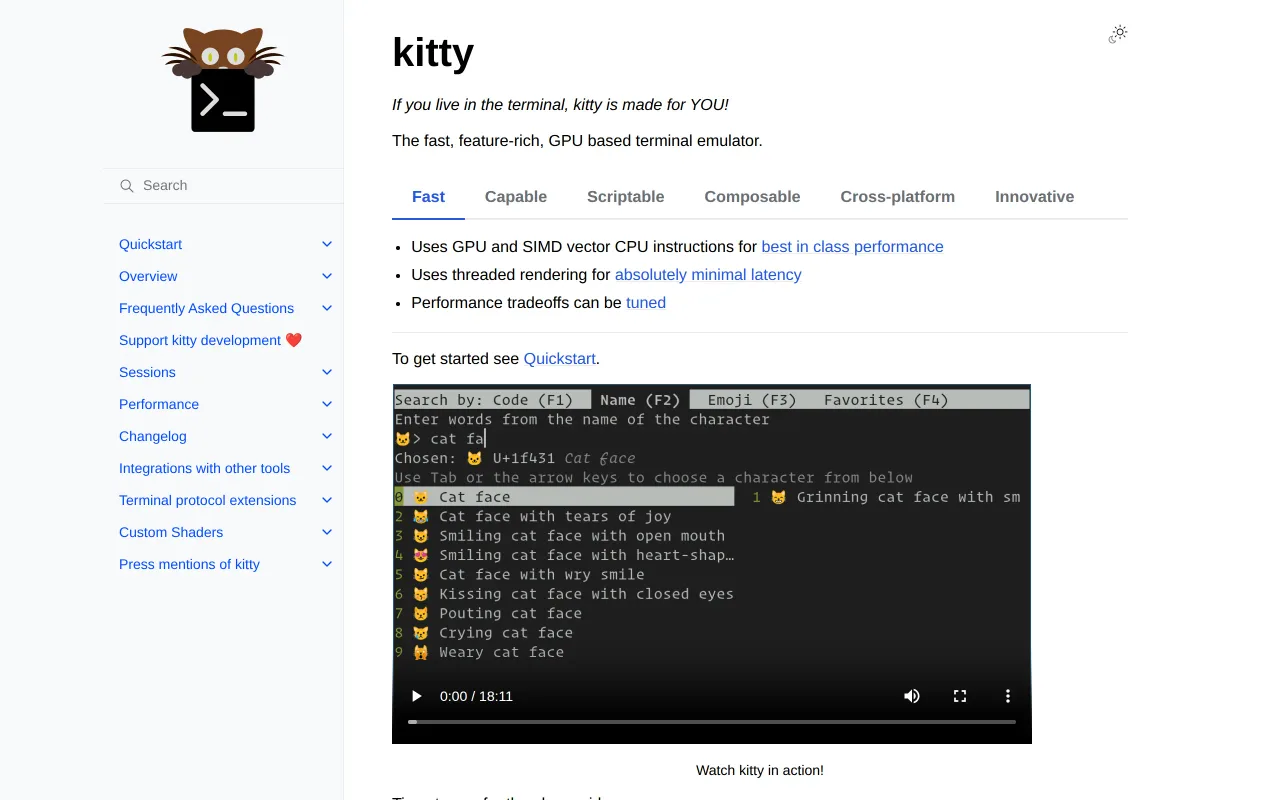Image resolution: width=1280 pixels, height=800 pixels.
Task: Expand the Quickstart sidebar section
Action: tap(327, 244)
